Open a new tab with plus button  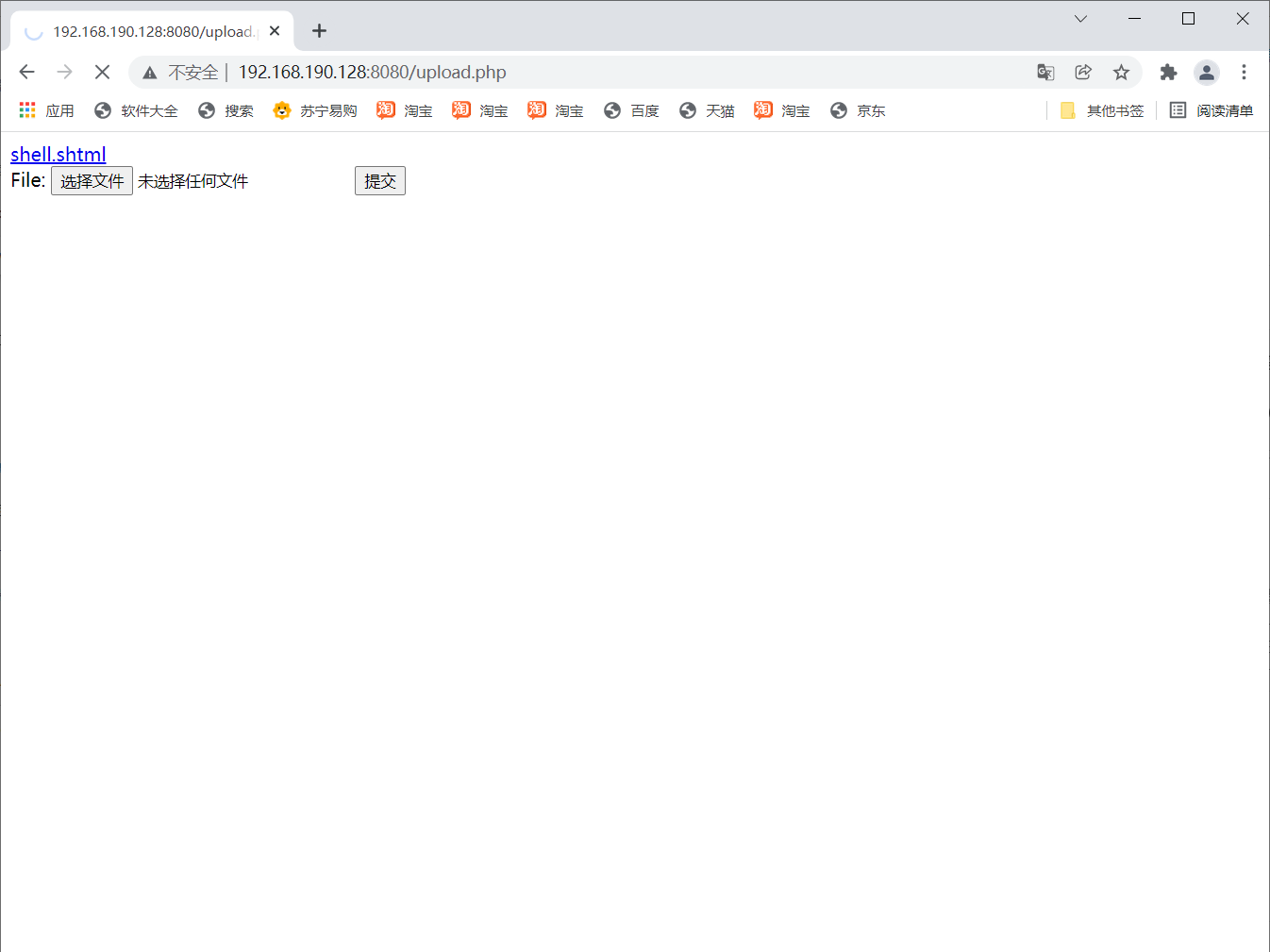pos(319,31)
